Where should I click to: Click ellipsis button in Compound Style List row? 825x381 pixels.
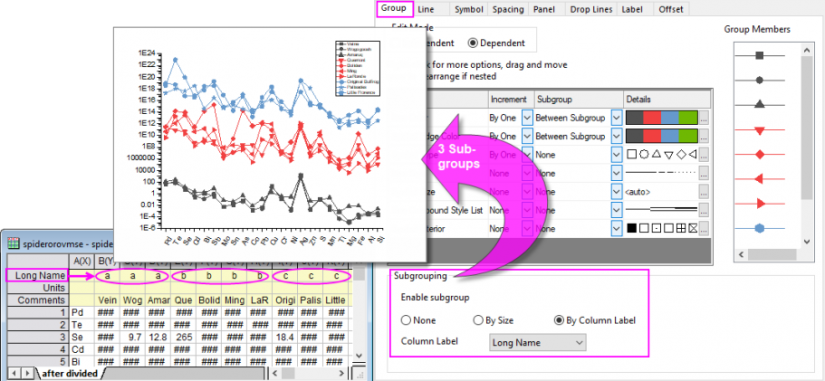(704, 209)
